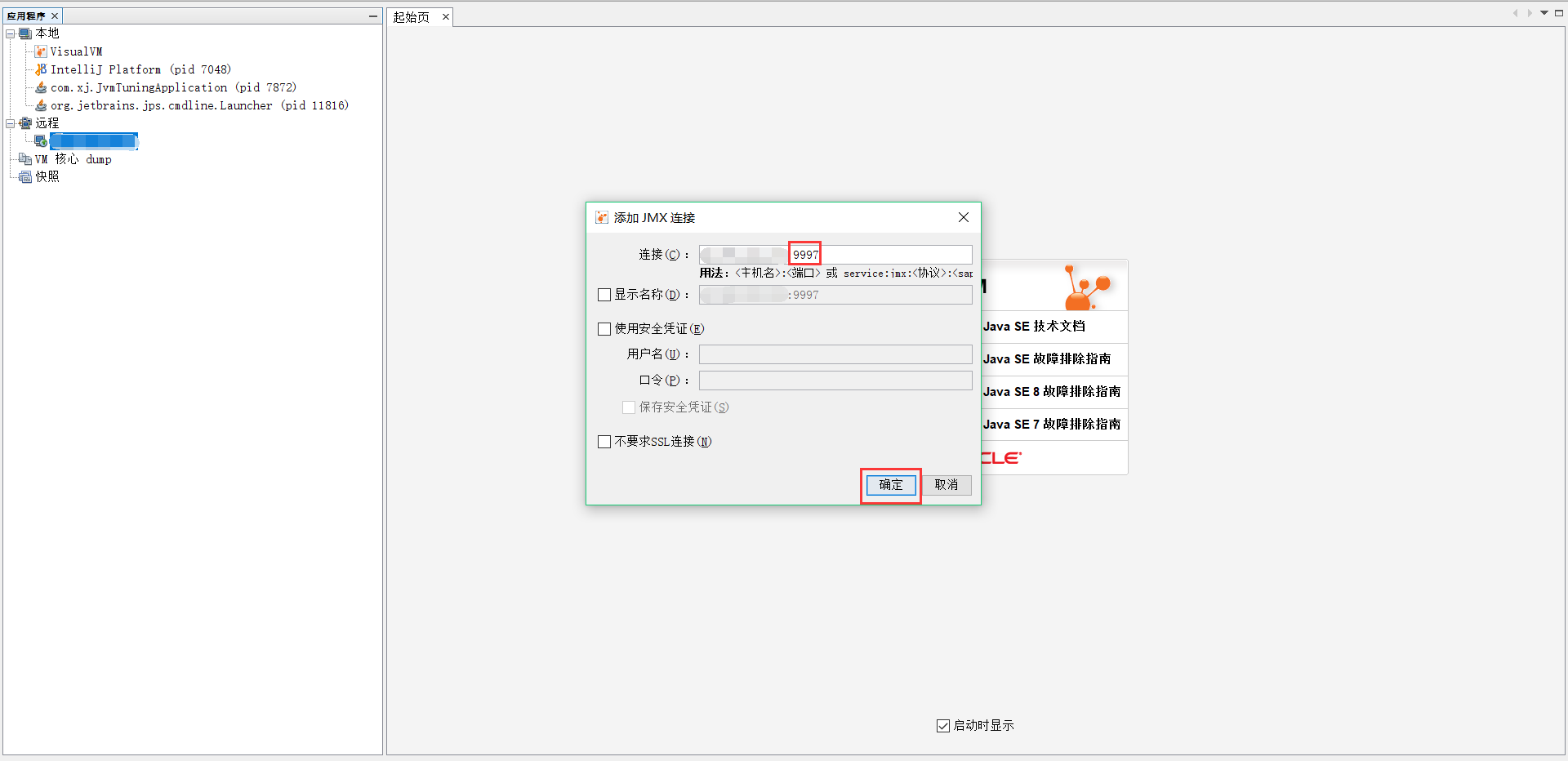Enable the 显示名称 checkbox

(604, 295)
